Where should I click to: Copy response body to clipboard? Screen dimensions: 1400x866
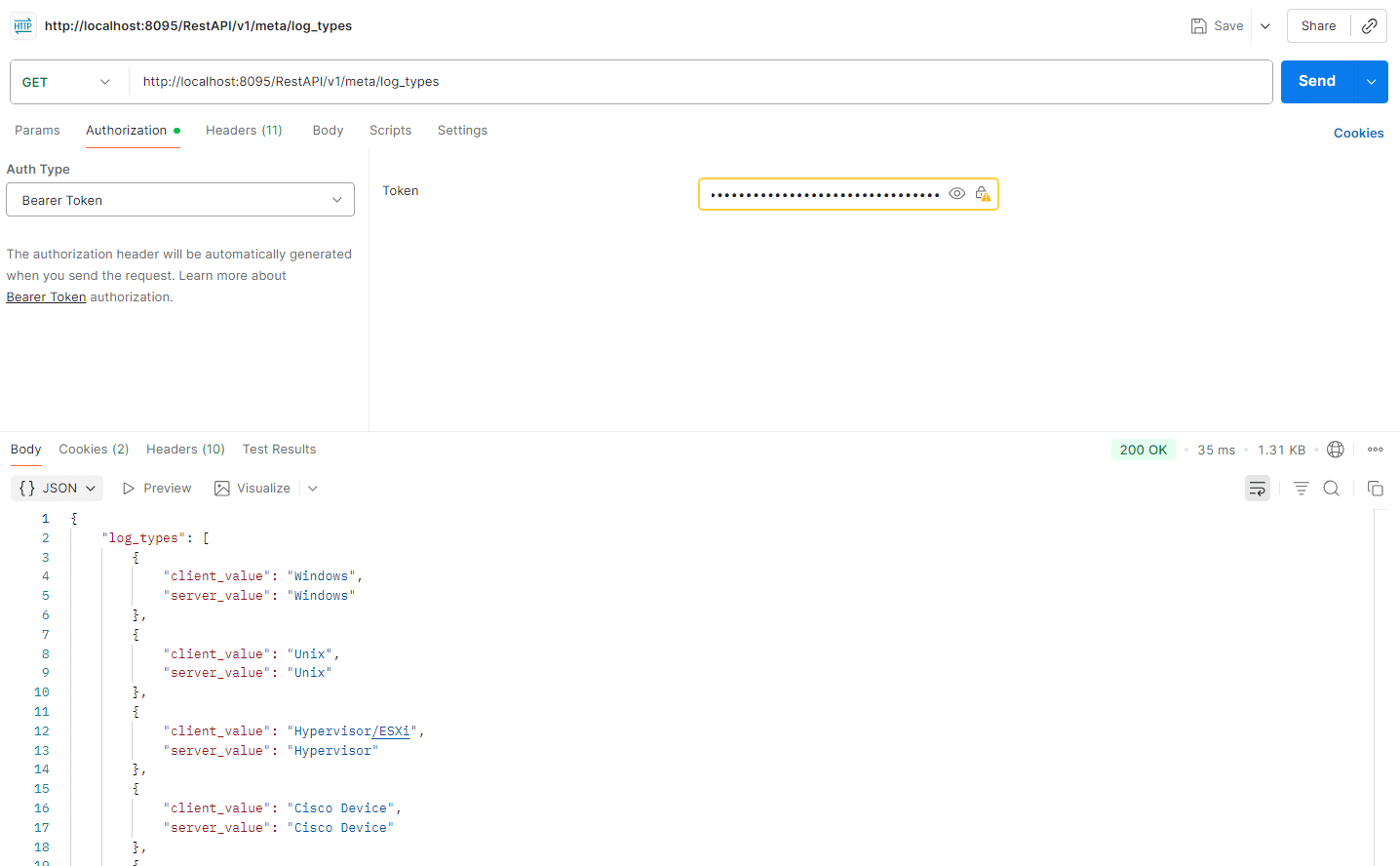1376,489
